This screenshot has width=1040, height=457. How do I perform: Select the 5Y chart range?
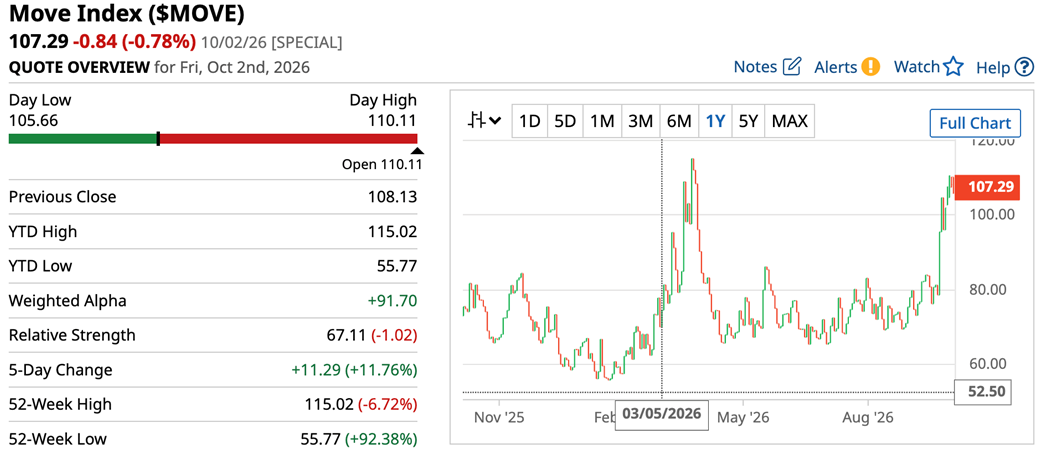748,121
